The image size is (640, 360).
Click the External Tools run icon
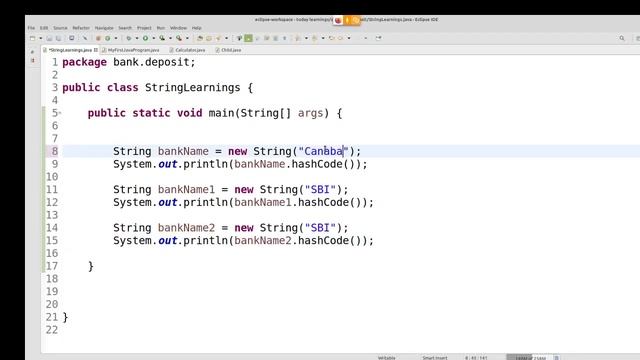click(179, 38)
